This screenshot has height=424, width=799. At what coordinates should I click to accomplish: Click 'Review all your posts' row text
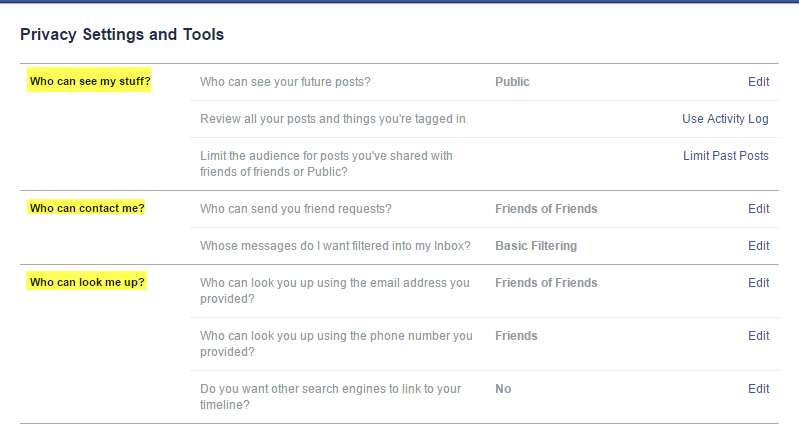click(x=333, y=119)
